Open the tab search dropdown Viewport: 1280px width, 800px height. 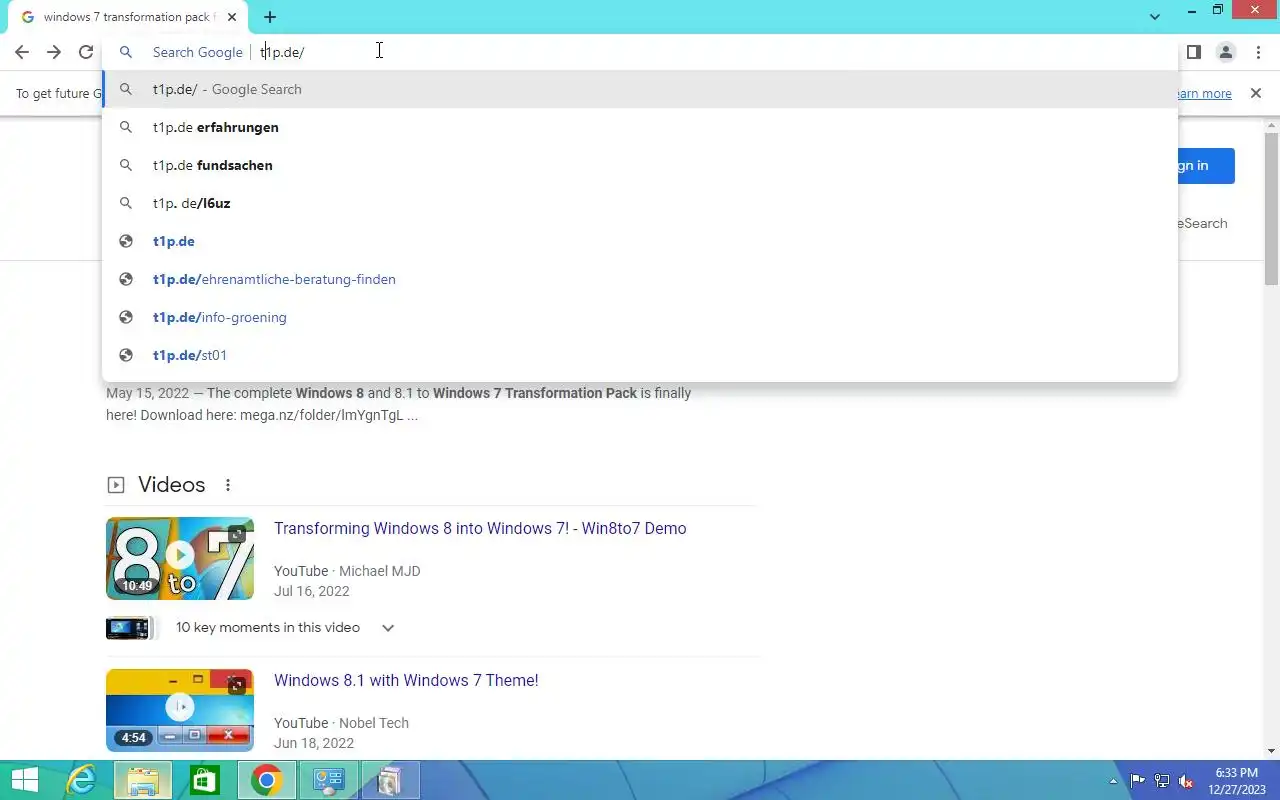tap(1155, 17)
